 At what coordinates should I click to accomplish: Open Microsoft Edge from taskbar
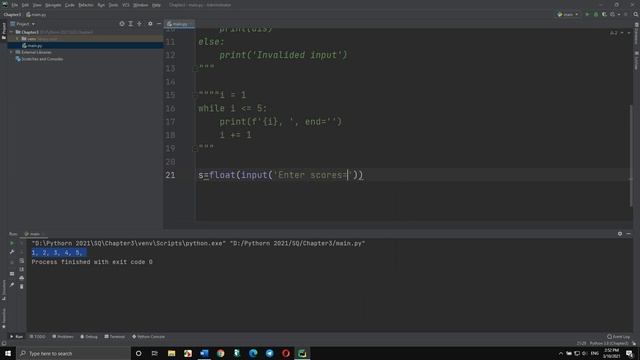pos(253,353)
